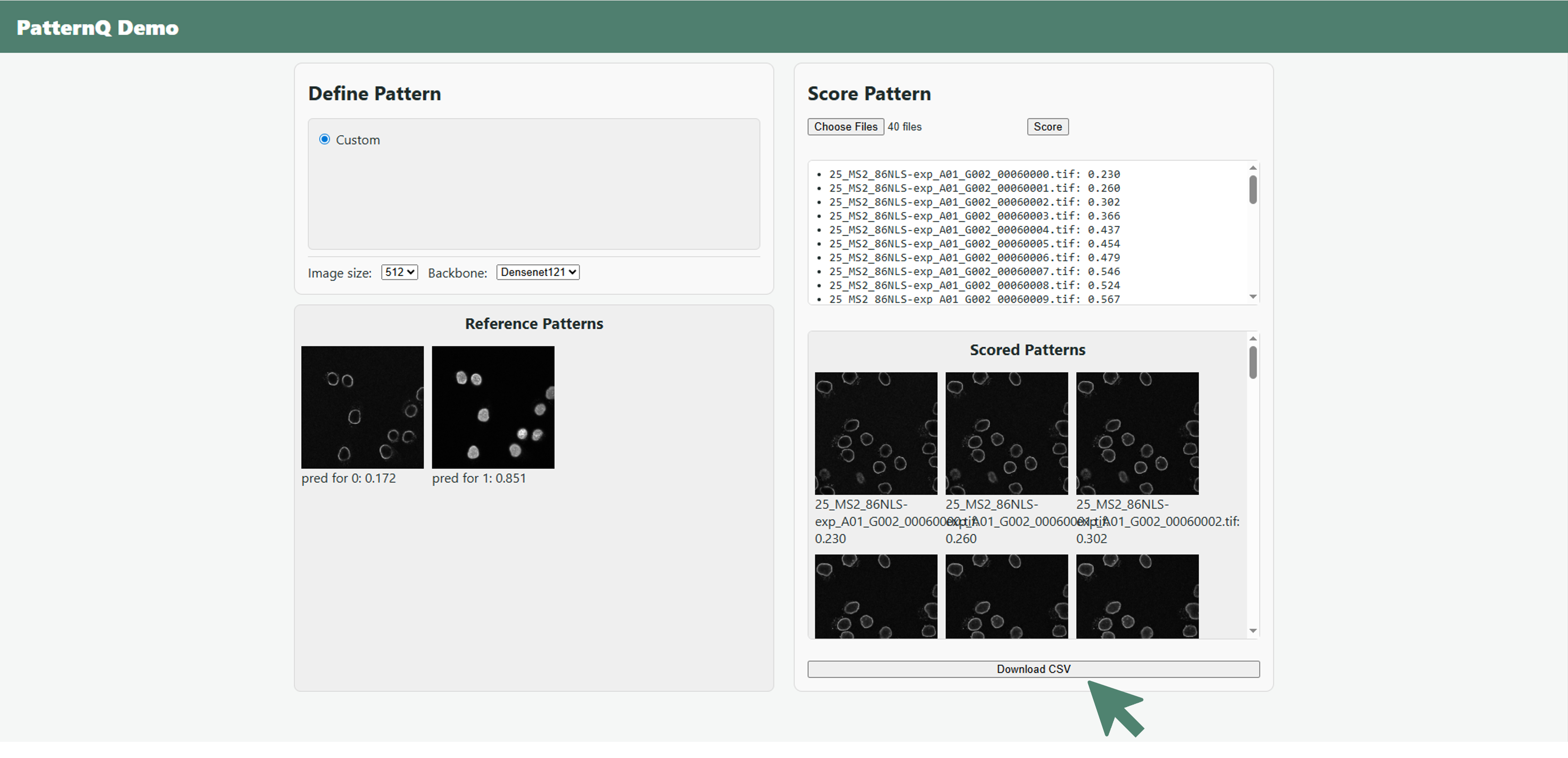Screen dimensions: 1568x758
Task: Select the scored pattern 00060002.tif thumbnail
Action: click(x=1137, y=434)
